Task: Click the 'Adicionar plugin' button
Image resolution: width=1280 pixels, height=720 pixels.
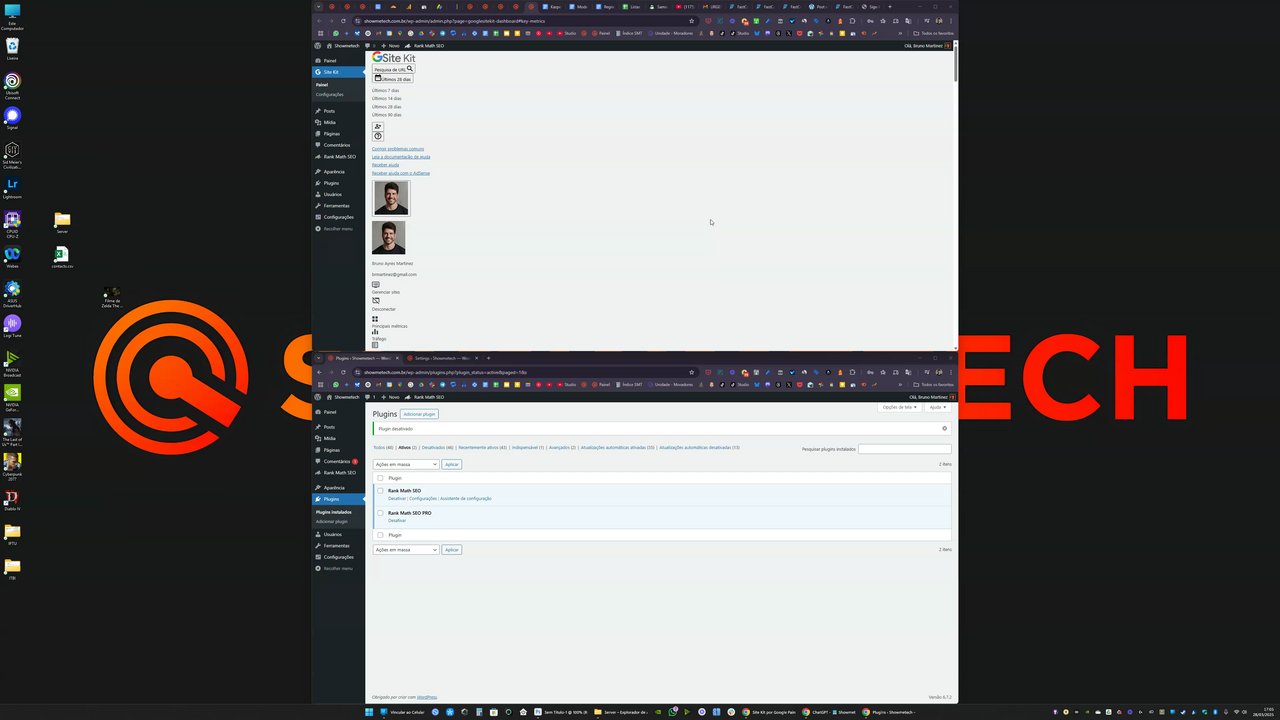Action: click(419, 414)
